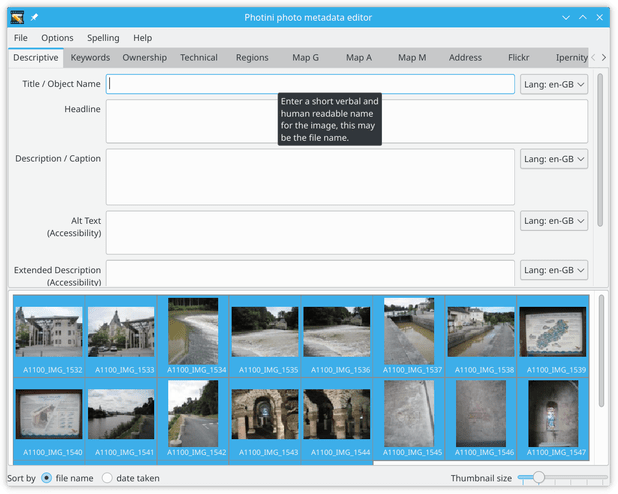Select thumbnail A1100_IMG_1544
The width and height of the screenshot is (618, 494).
click(x=337, y=419)
